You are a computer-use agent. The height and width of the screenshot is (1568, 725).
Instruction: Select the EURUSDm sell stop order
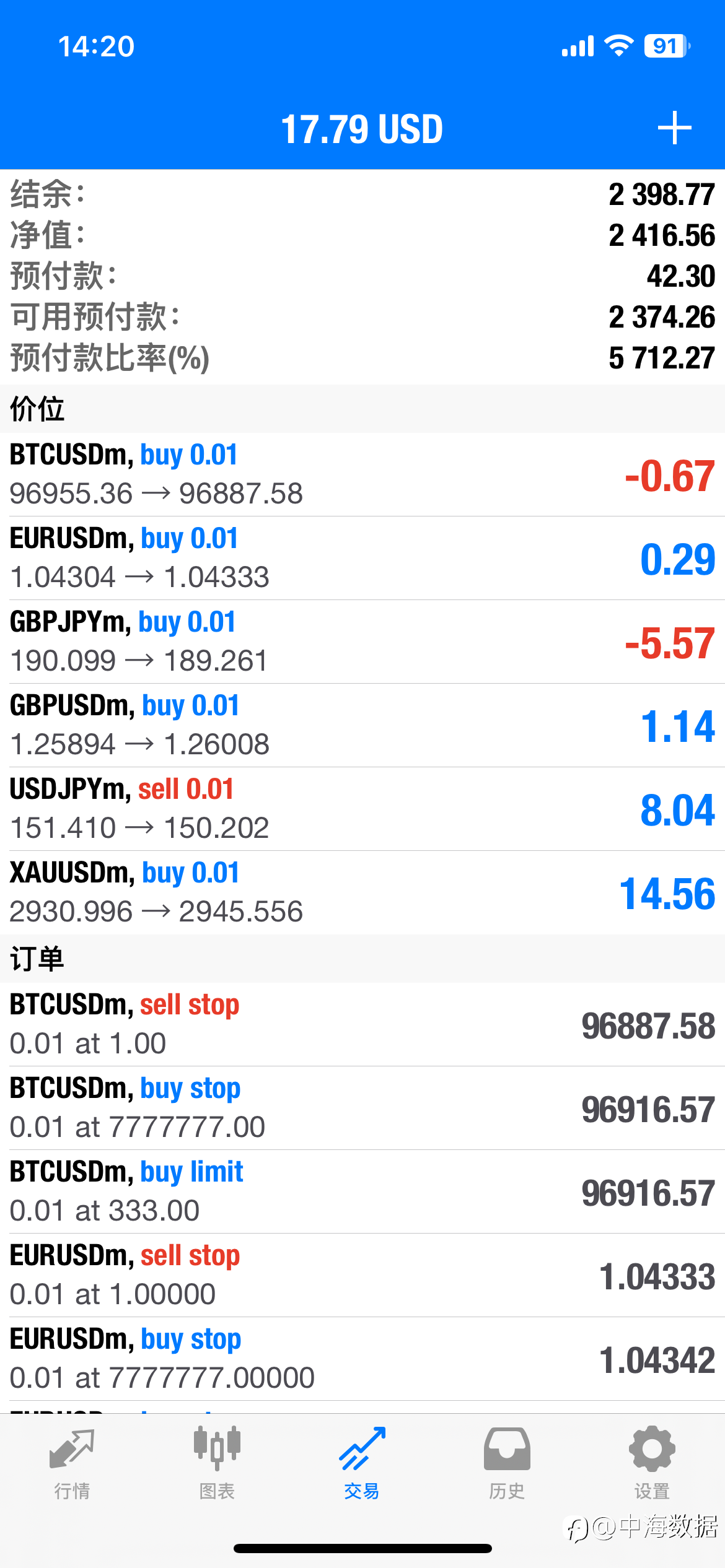click(x=362, y=1275)
